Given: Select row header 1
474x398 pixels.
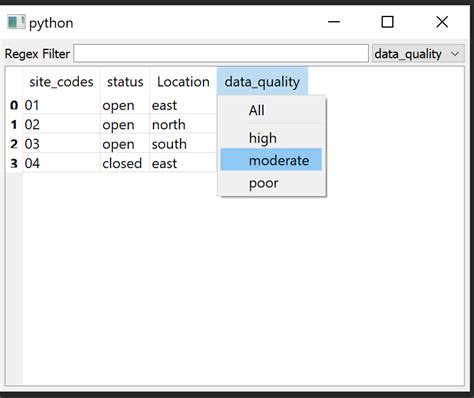Looking at the screenshot, I should (14, 125).
